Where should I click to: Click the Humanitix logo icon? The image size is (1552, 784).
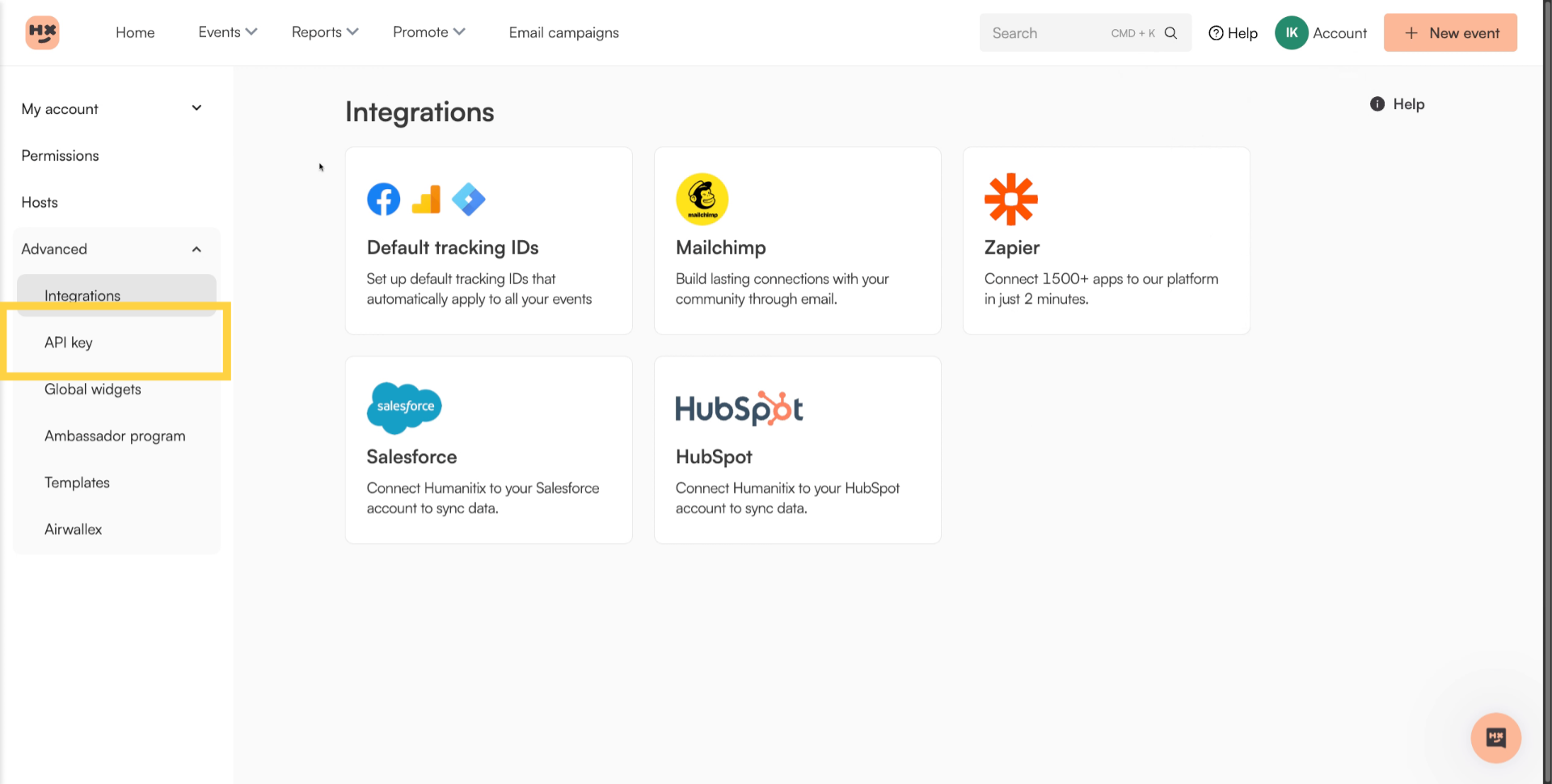[42, 32]
